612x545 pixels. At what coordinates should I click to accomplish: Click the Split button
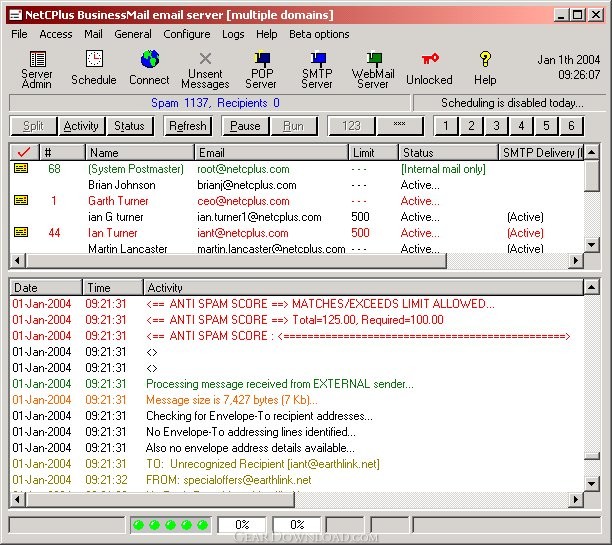pyautogui.click(x=34, y=126)
